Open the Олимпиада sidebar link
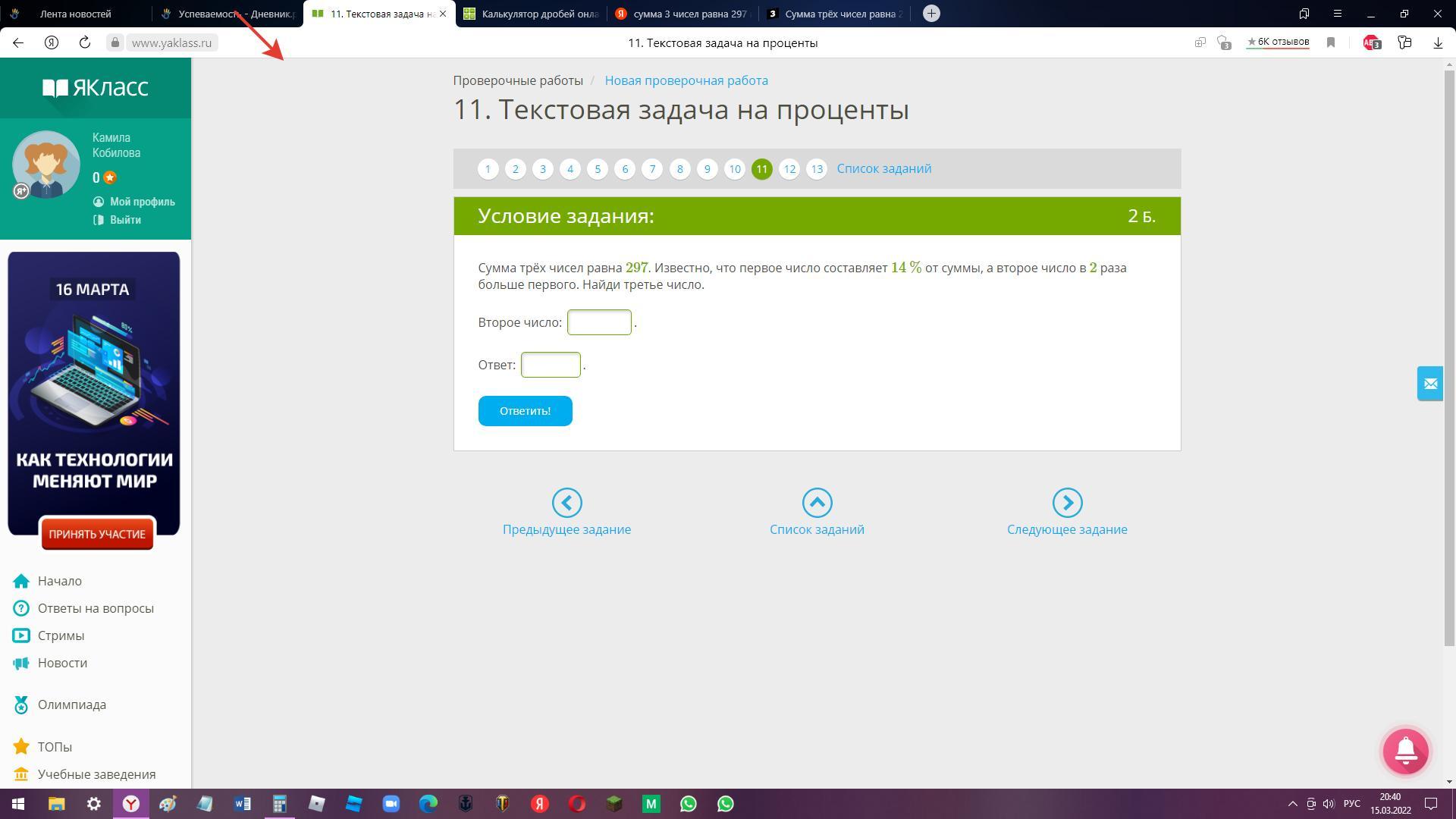The image size is (1456, 819). coord(72,704)
